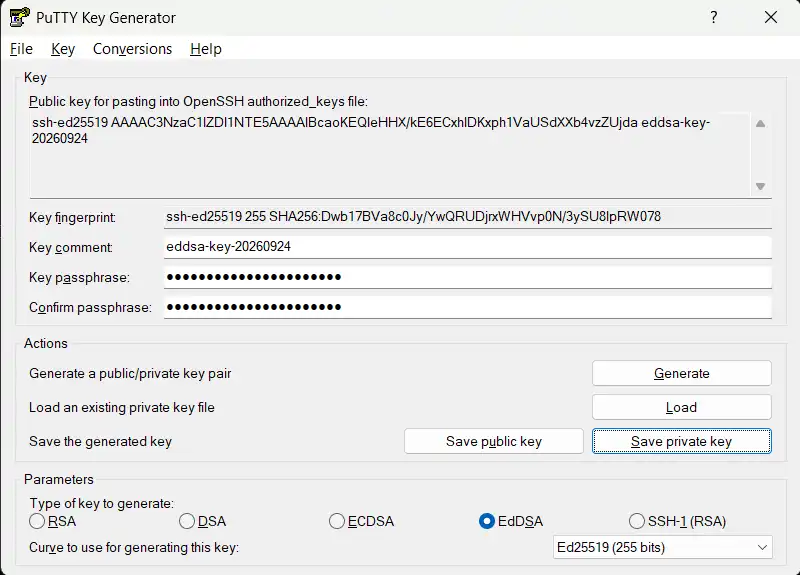
Task: Click the public key scroll up arrow
Action: click(x=760, y=123)
